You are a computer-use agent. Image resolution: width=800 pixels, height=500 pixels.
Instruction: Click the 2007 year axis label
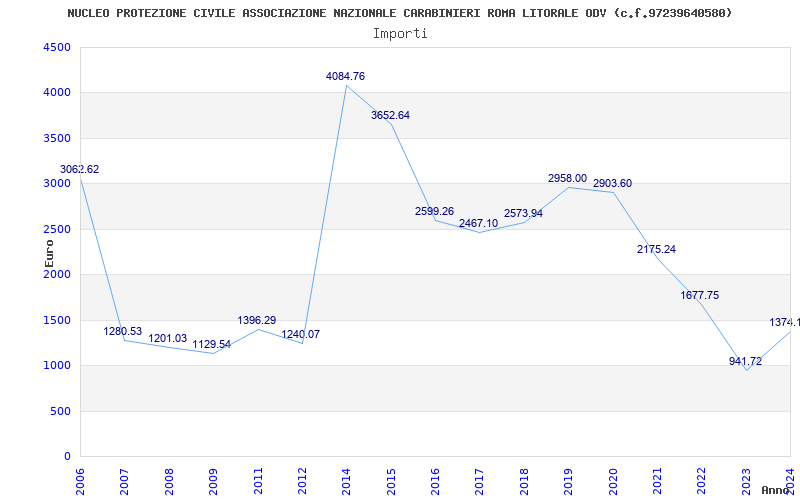click(124, 482)
